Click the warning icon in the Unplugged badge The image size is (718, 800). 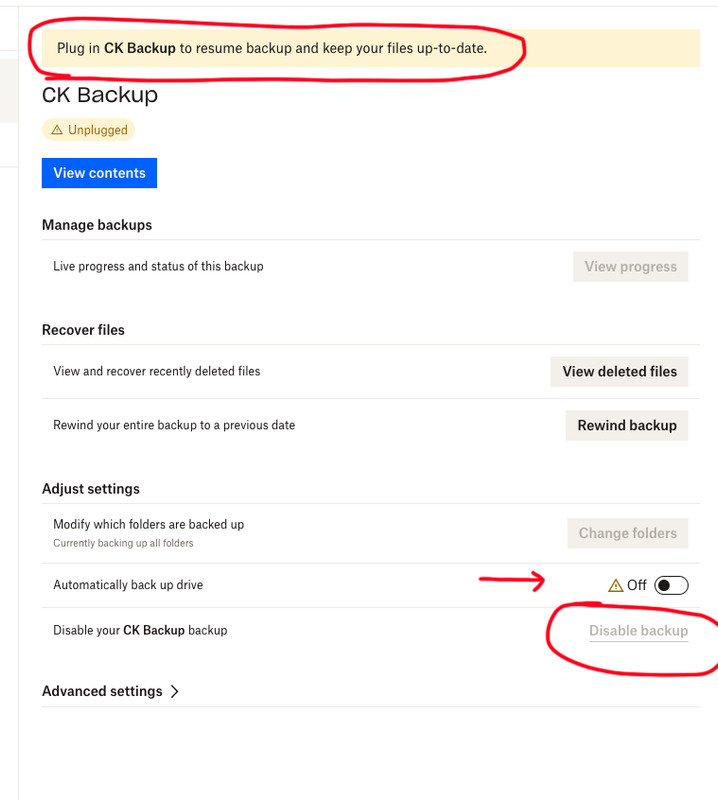click(57, 130)
